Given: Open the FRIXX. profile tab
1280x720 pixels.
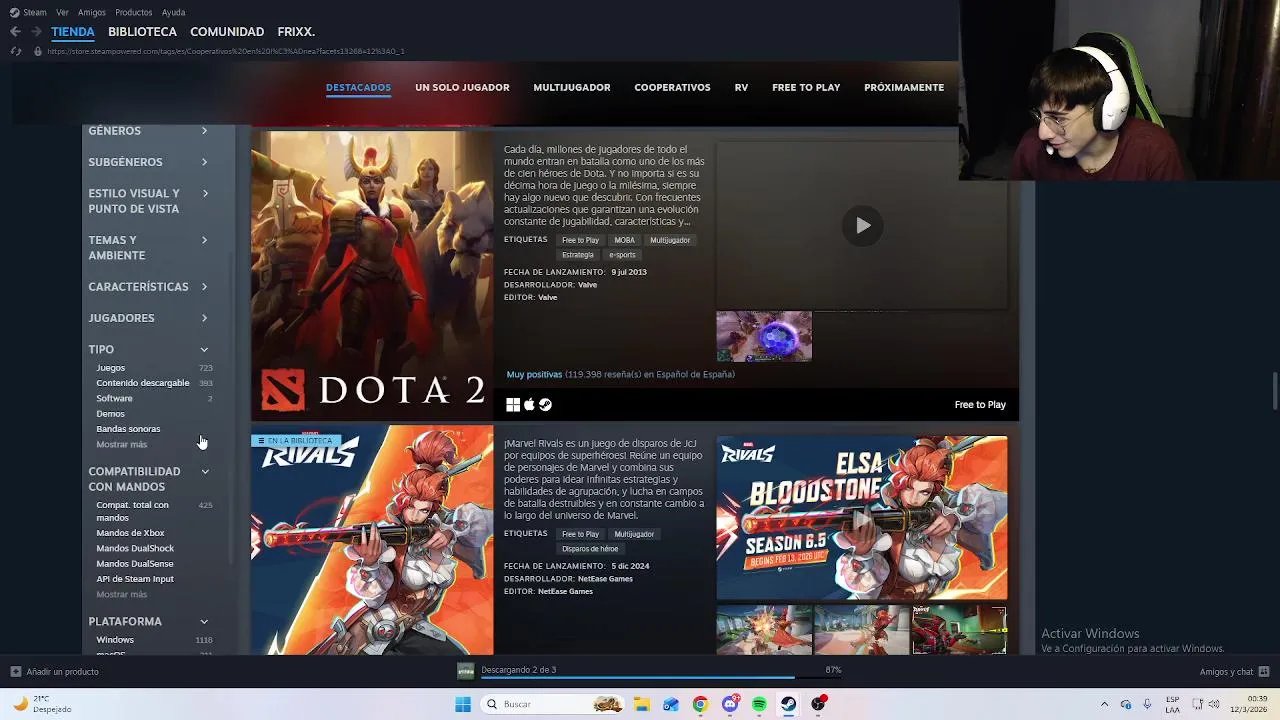Looking at the screenshot, I should coord(296,32).
